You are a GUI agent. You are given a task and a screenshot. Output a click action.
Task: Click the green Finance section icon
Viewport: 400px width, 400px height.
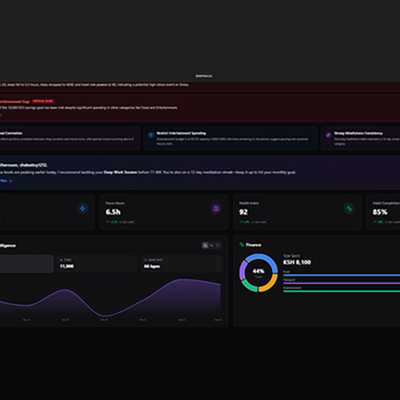coord(242,245)
